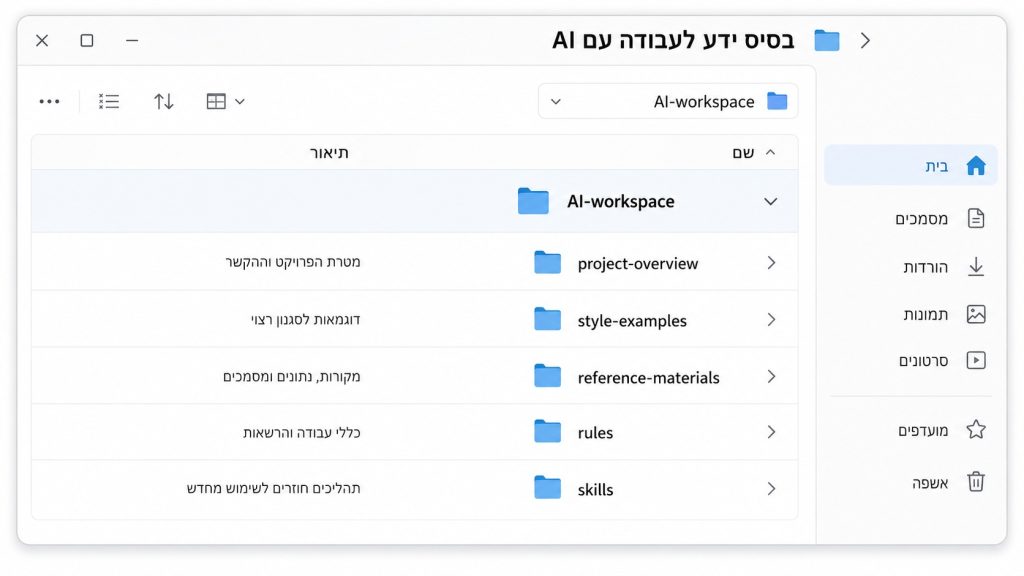Click the trash can icon

pyautogui.click(x=976, y=482)
